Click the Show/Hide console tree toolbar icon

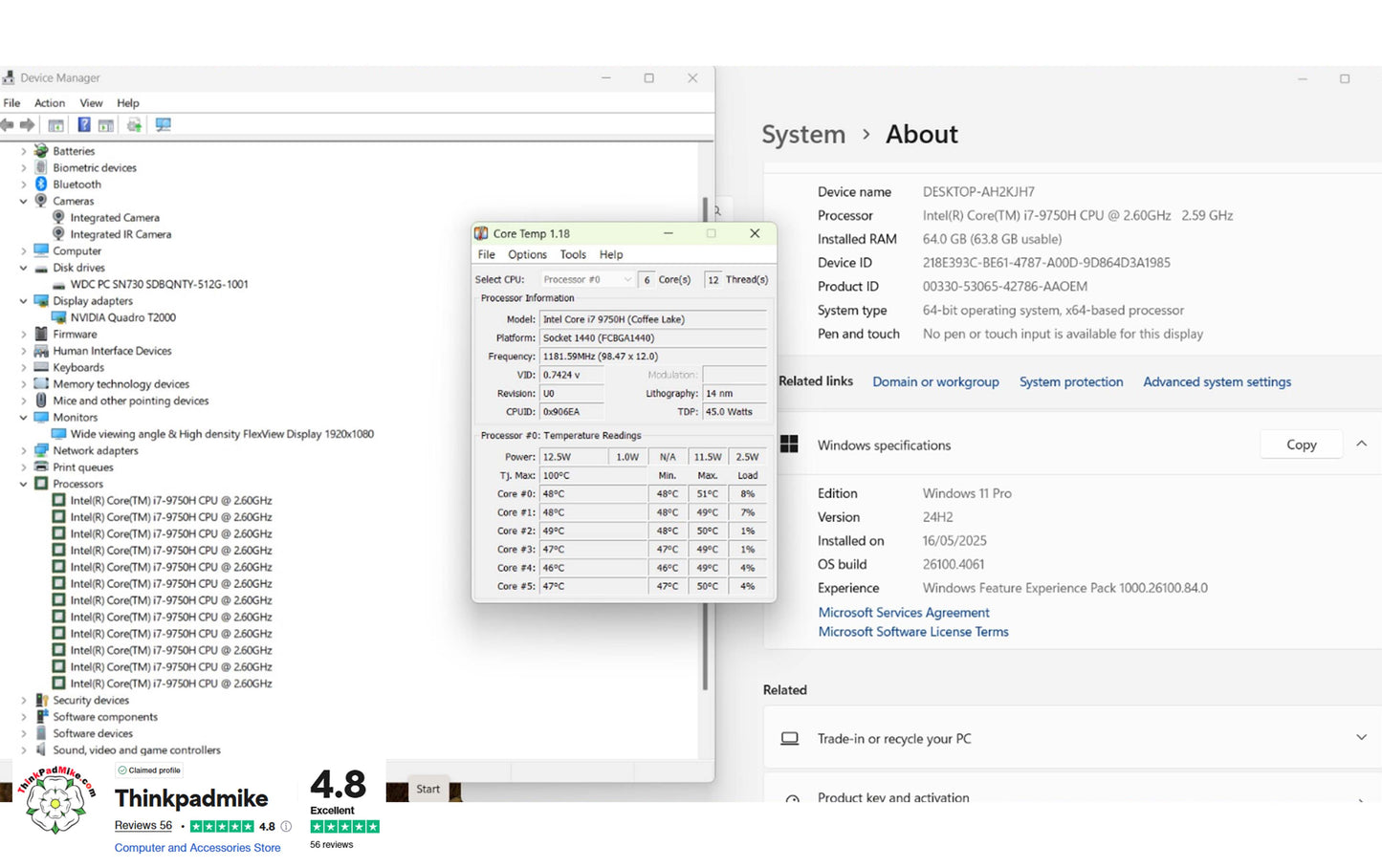[x=56, y=125]
